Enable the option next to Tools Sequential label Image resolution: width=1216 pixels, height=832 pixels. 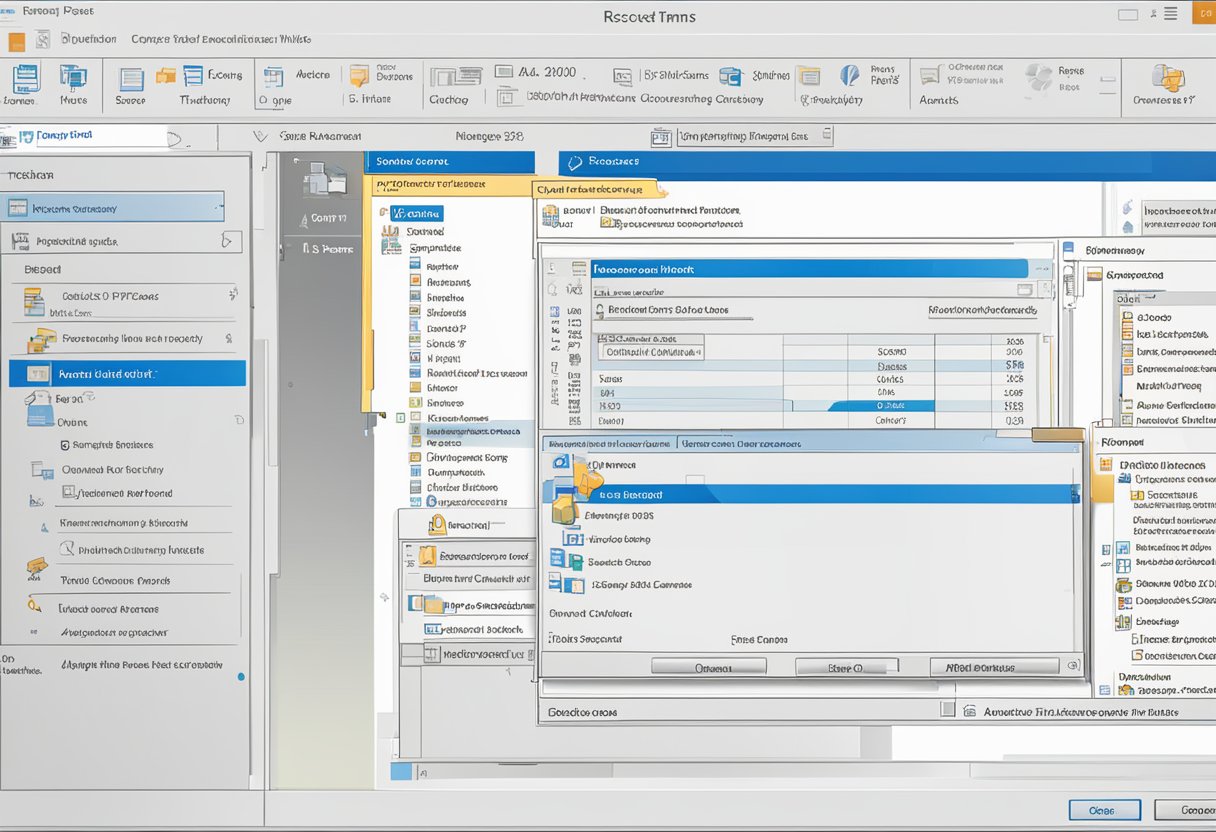click(x=548, y=639)
